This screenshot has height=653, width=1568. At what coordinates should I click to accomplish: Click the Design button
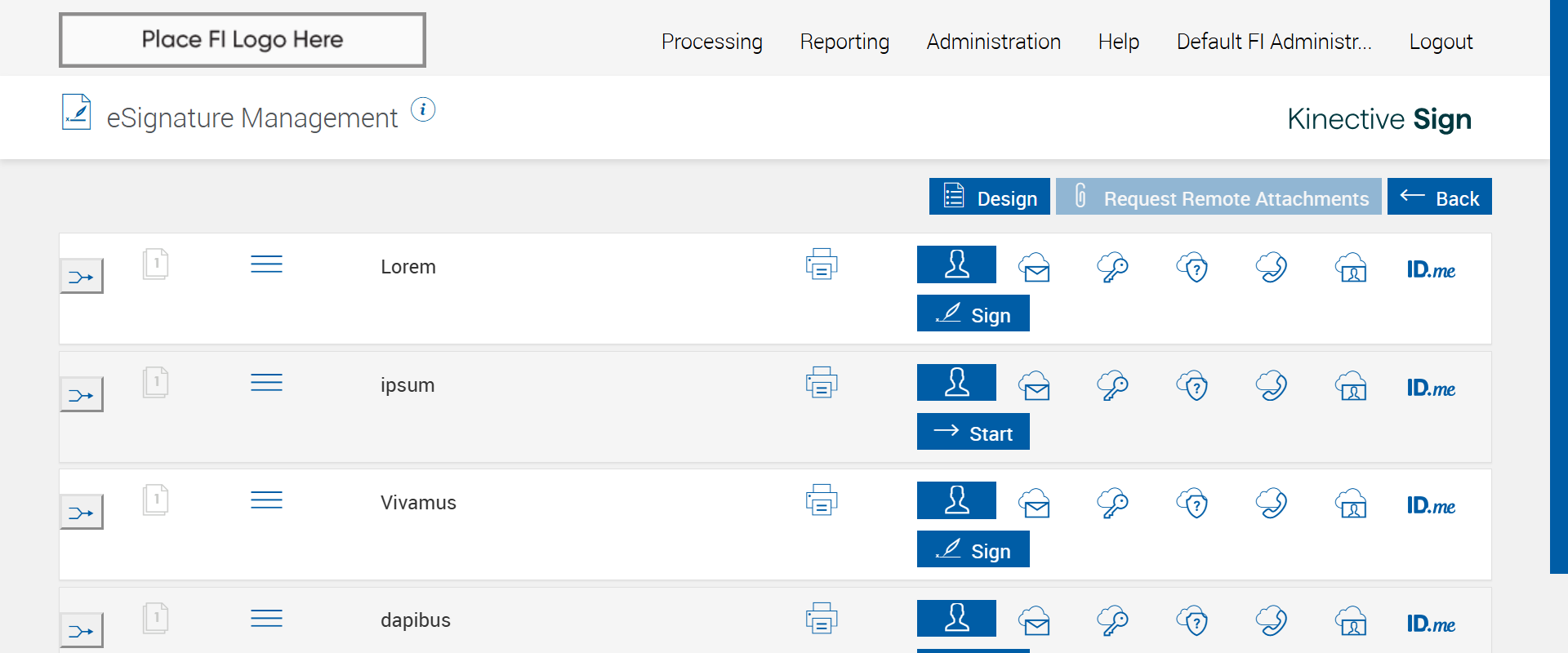pos(989,198)
